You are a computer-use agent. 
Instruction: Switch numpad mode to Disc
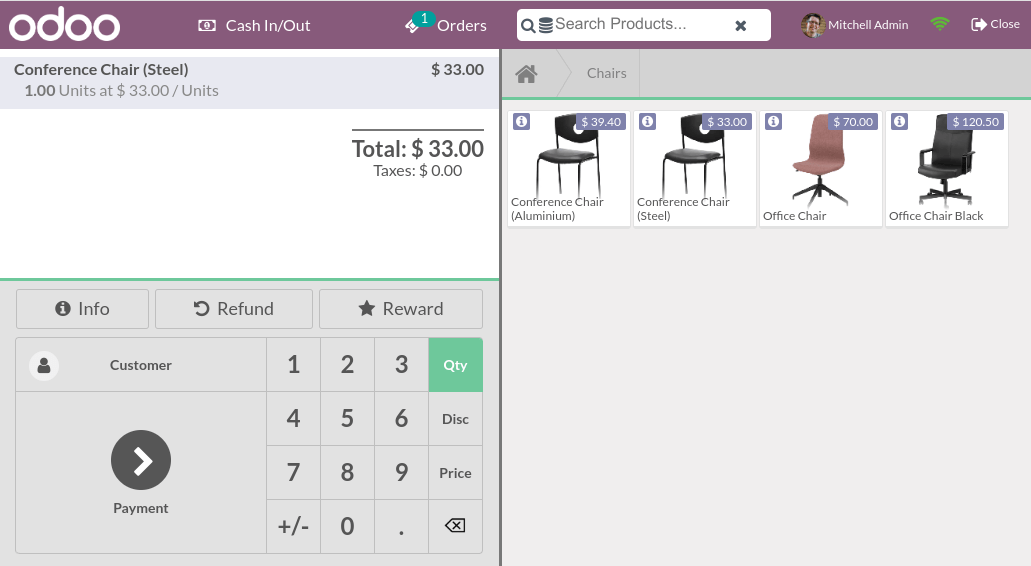[455, 419]
